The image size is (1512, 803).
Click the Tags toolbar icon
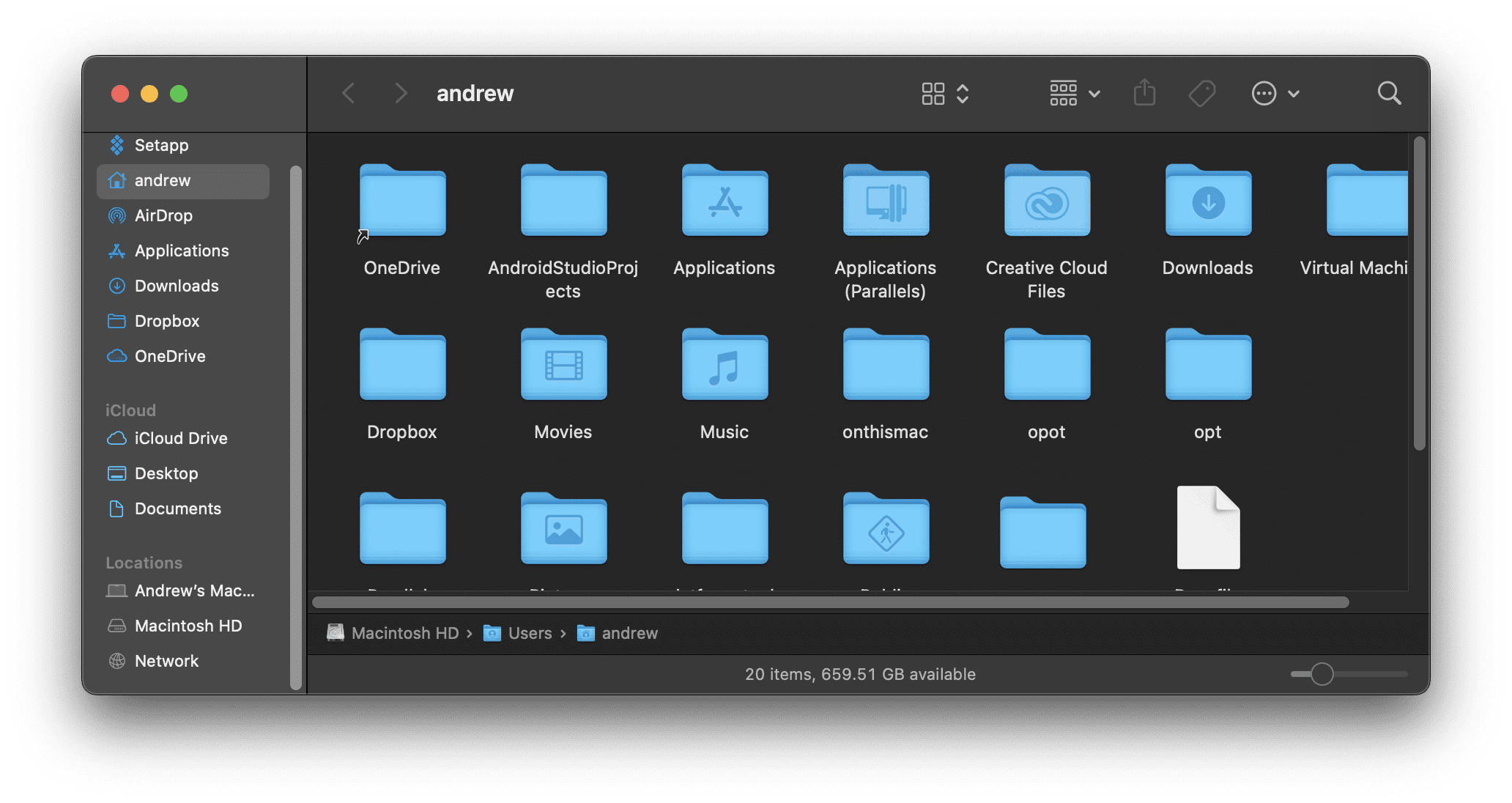(x=1202, y=93)
